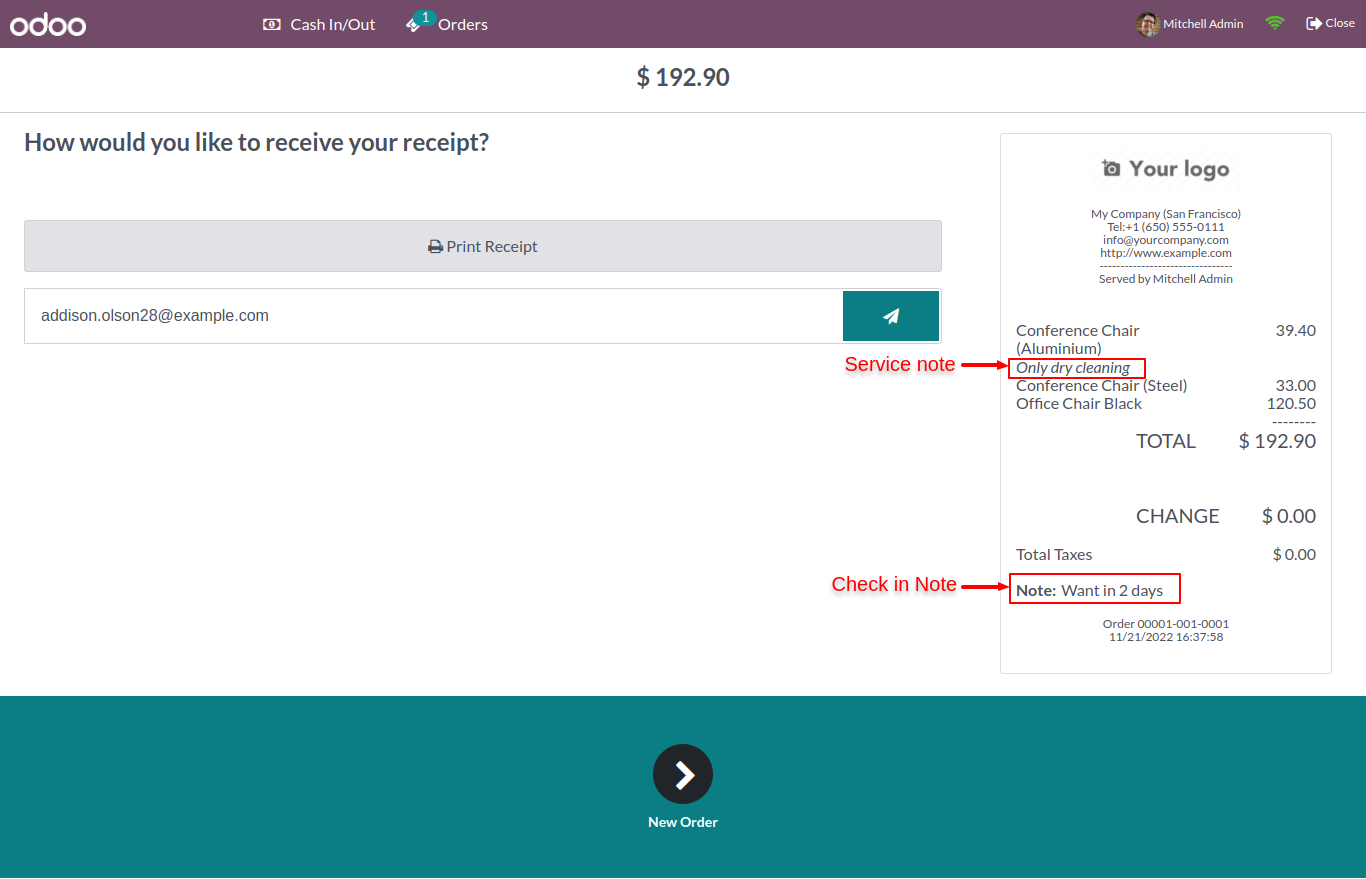1366x879 pixels.
Task: Click the CHANGE label on receipt
Action: (1178, 516)
